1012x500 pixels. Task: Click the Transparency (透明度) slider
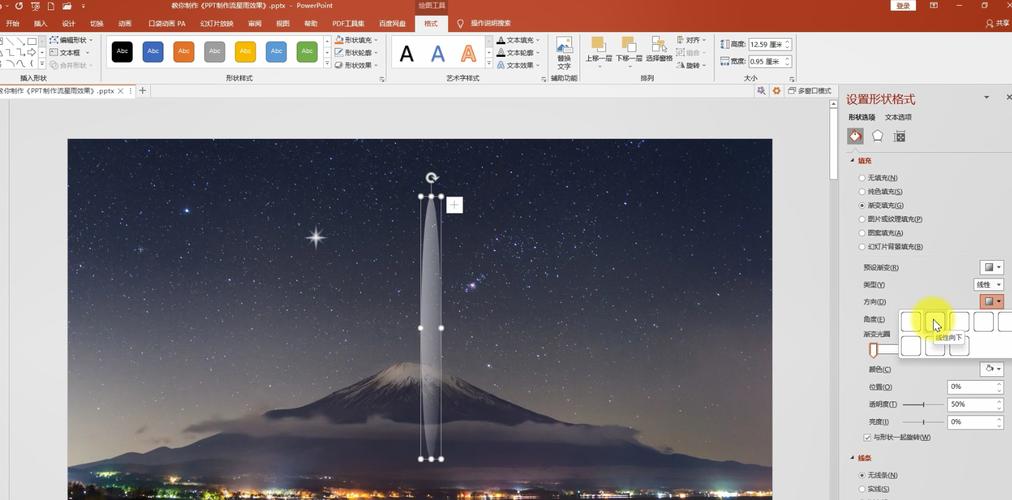pyautogui.click(x=922, y=404)
